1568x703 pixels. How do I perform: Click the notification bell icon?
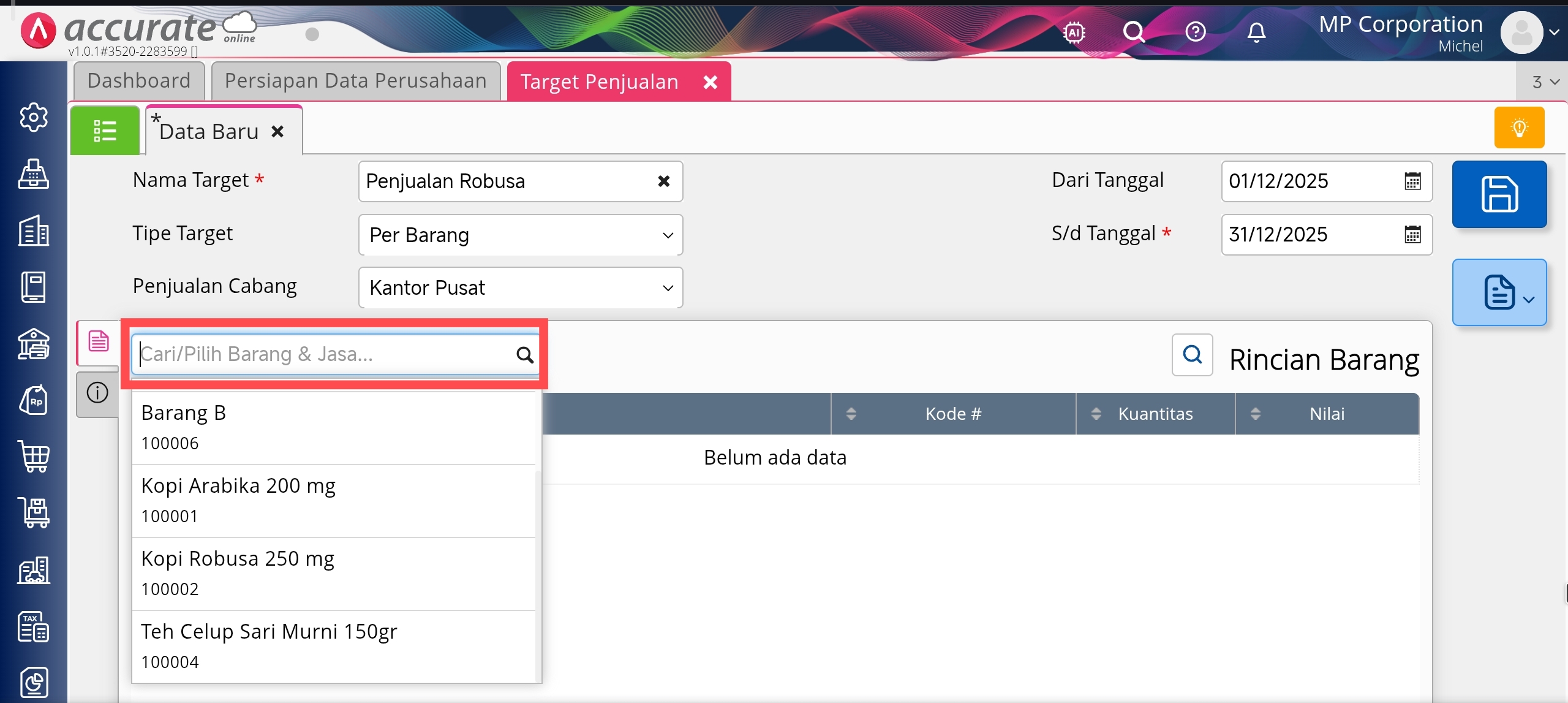(x=1256, y=32)
